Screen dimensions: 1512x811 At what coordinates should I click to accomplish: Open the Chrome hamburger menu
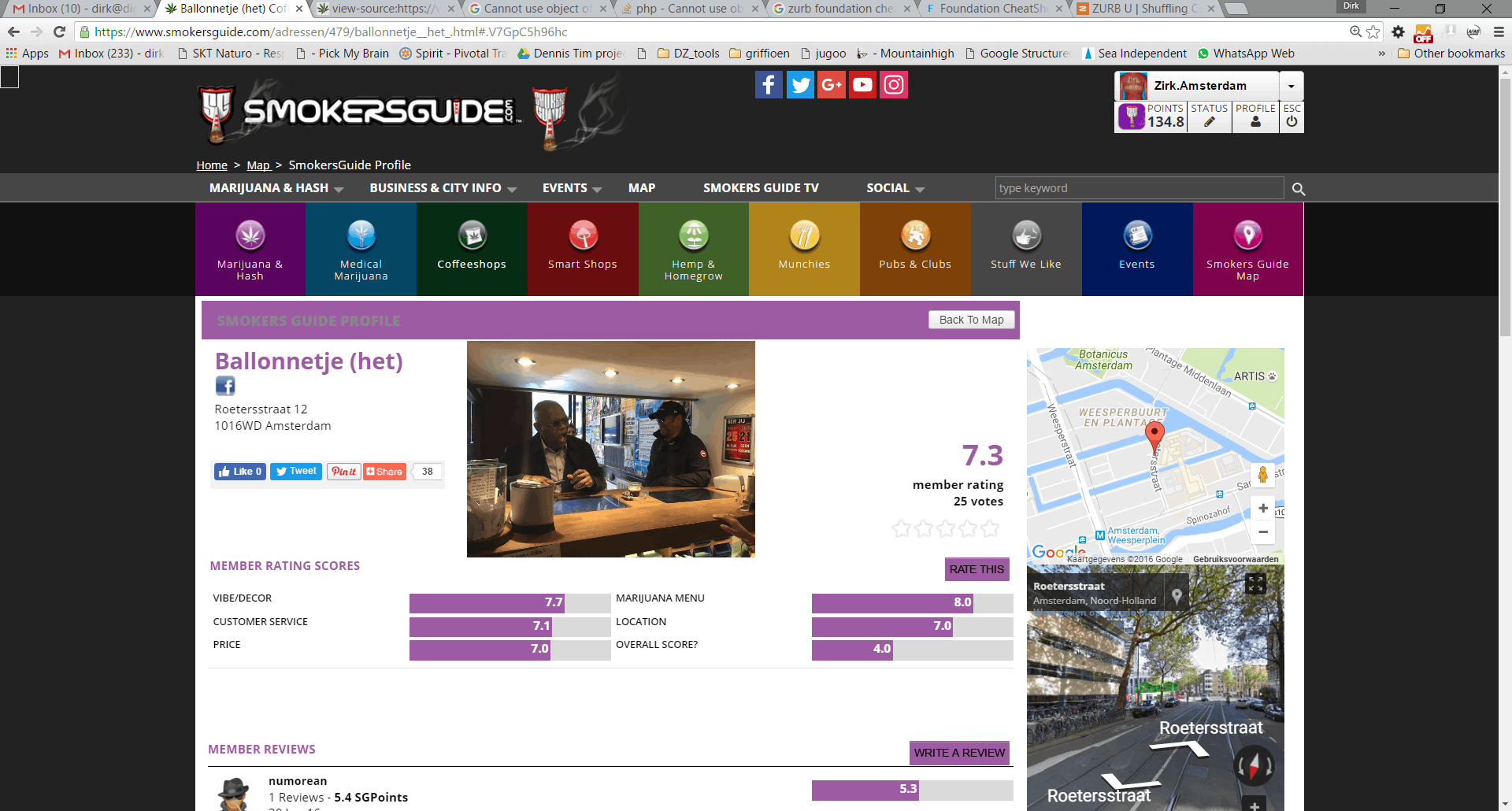point(1499,32)
